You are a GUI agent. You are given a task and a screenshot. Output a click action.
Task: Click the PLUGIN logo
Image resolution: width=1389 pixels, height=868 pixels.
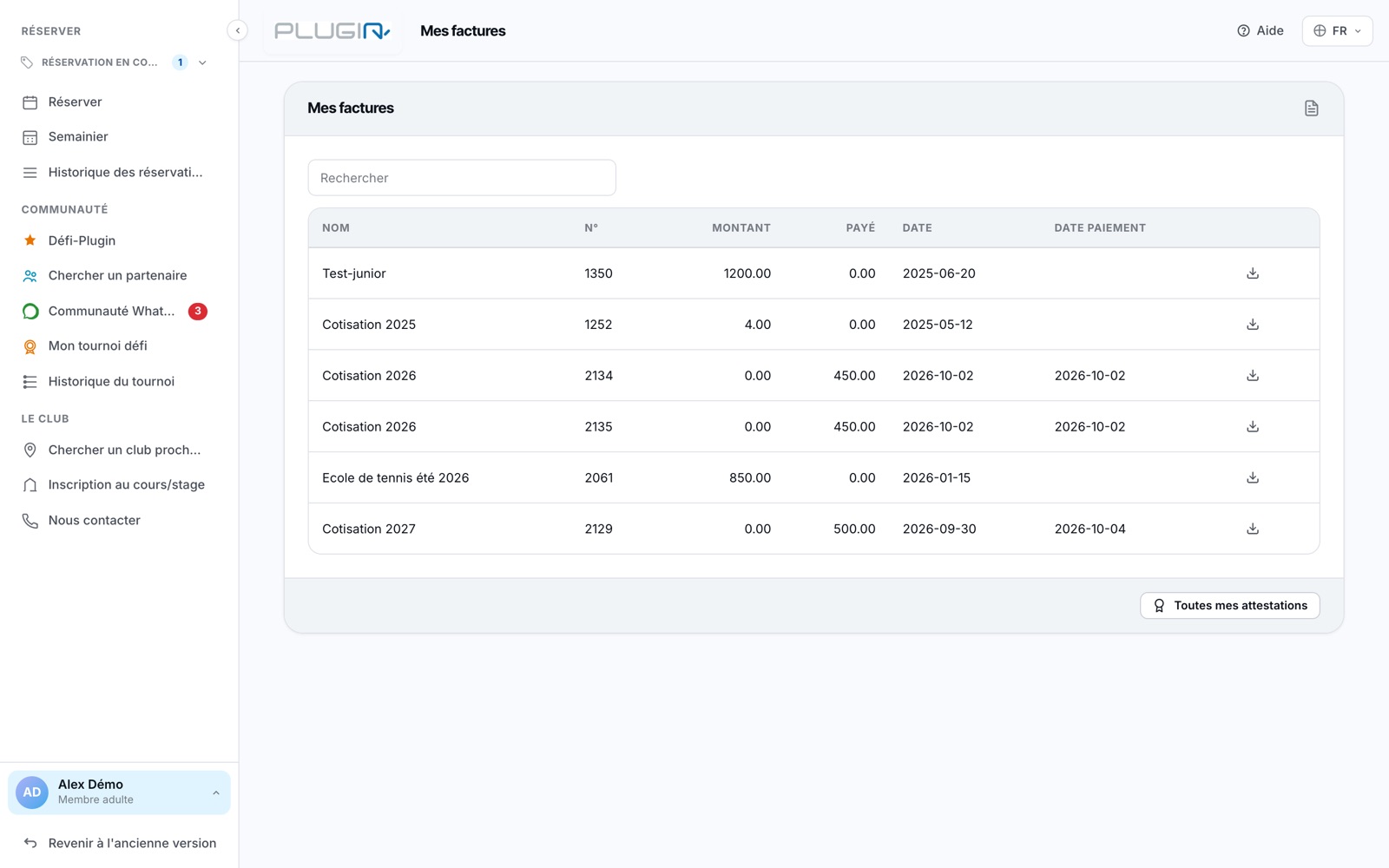click(x=332, y=31)
